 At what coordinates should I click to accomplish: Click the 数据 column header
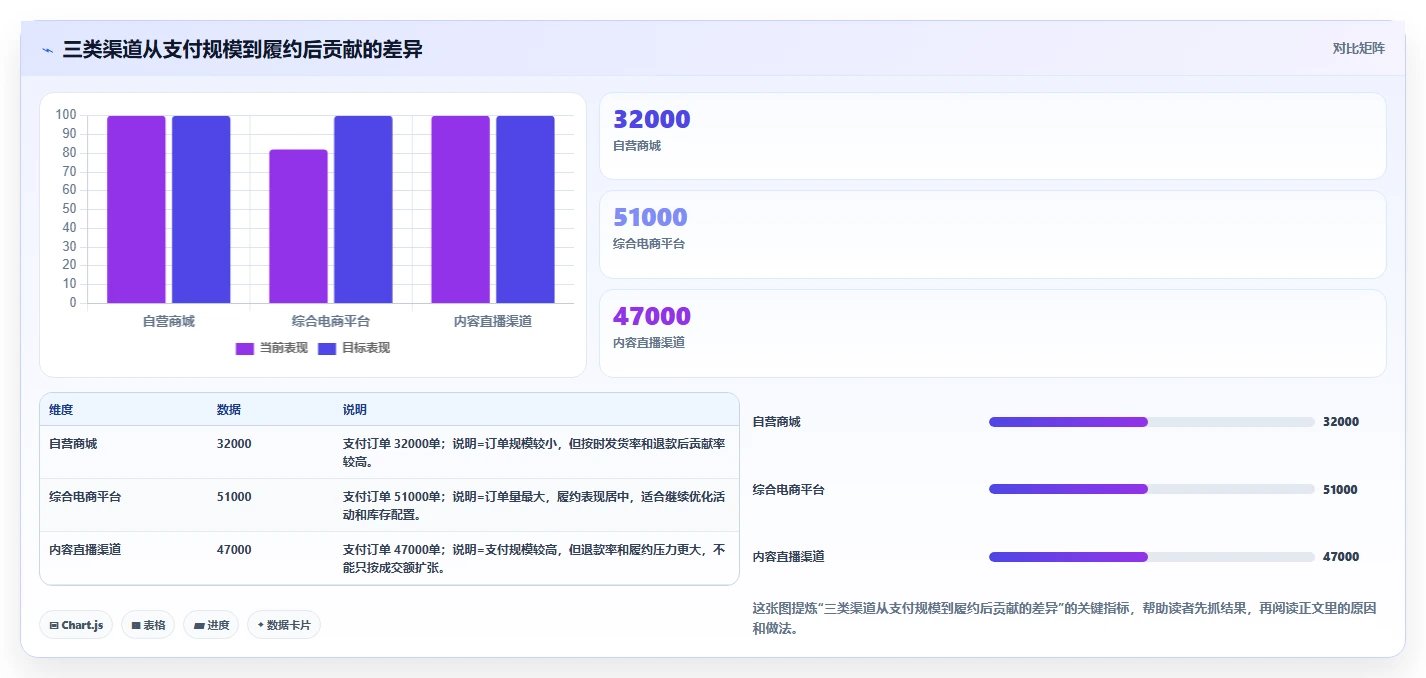(x=228, y=410)
